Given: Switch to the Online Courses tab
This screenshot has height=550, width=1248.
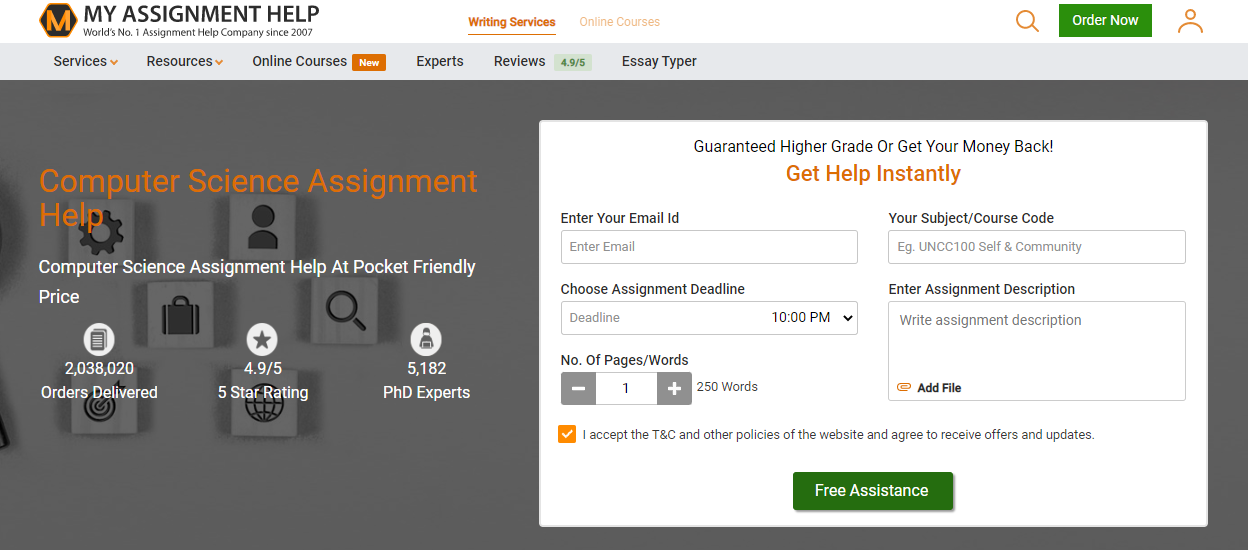Looking at the screenshot, I should (620, 22).
